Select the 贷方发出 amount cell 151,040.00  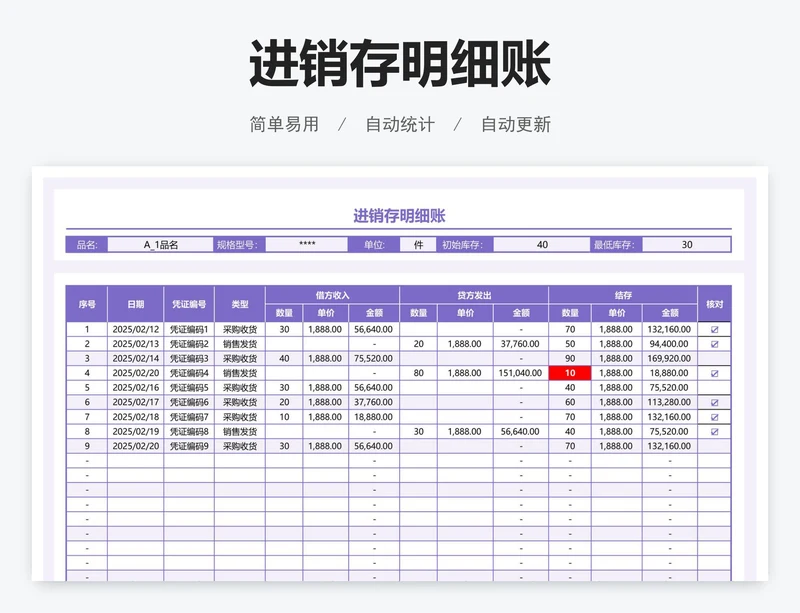(520, 373)
